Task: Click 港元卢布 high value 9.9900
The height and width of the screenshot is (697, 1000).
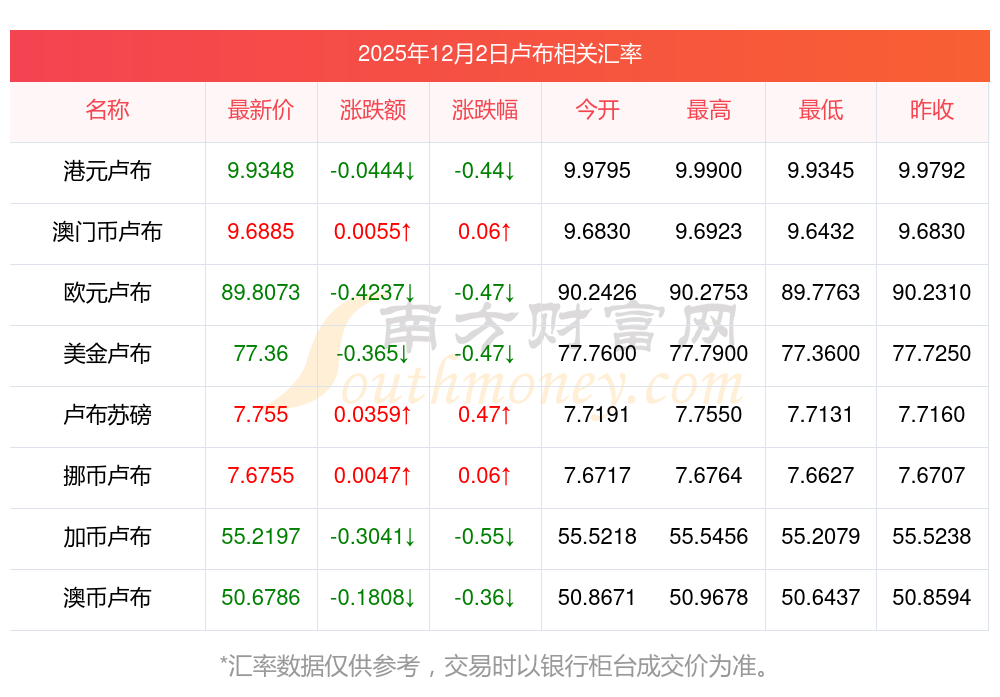Action: (709, 170)
